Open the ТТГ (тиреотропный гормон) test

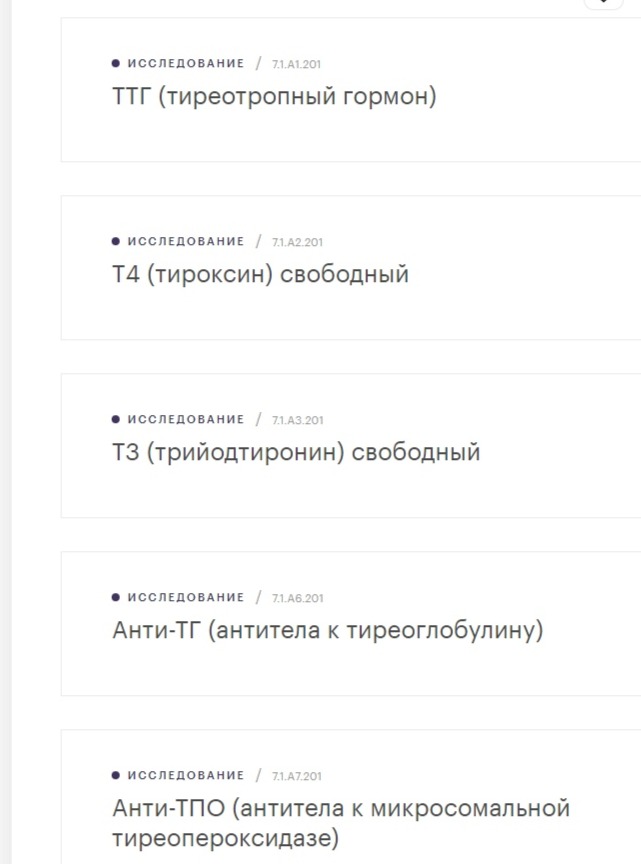(x=274, y=97)
